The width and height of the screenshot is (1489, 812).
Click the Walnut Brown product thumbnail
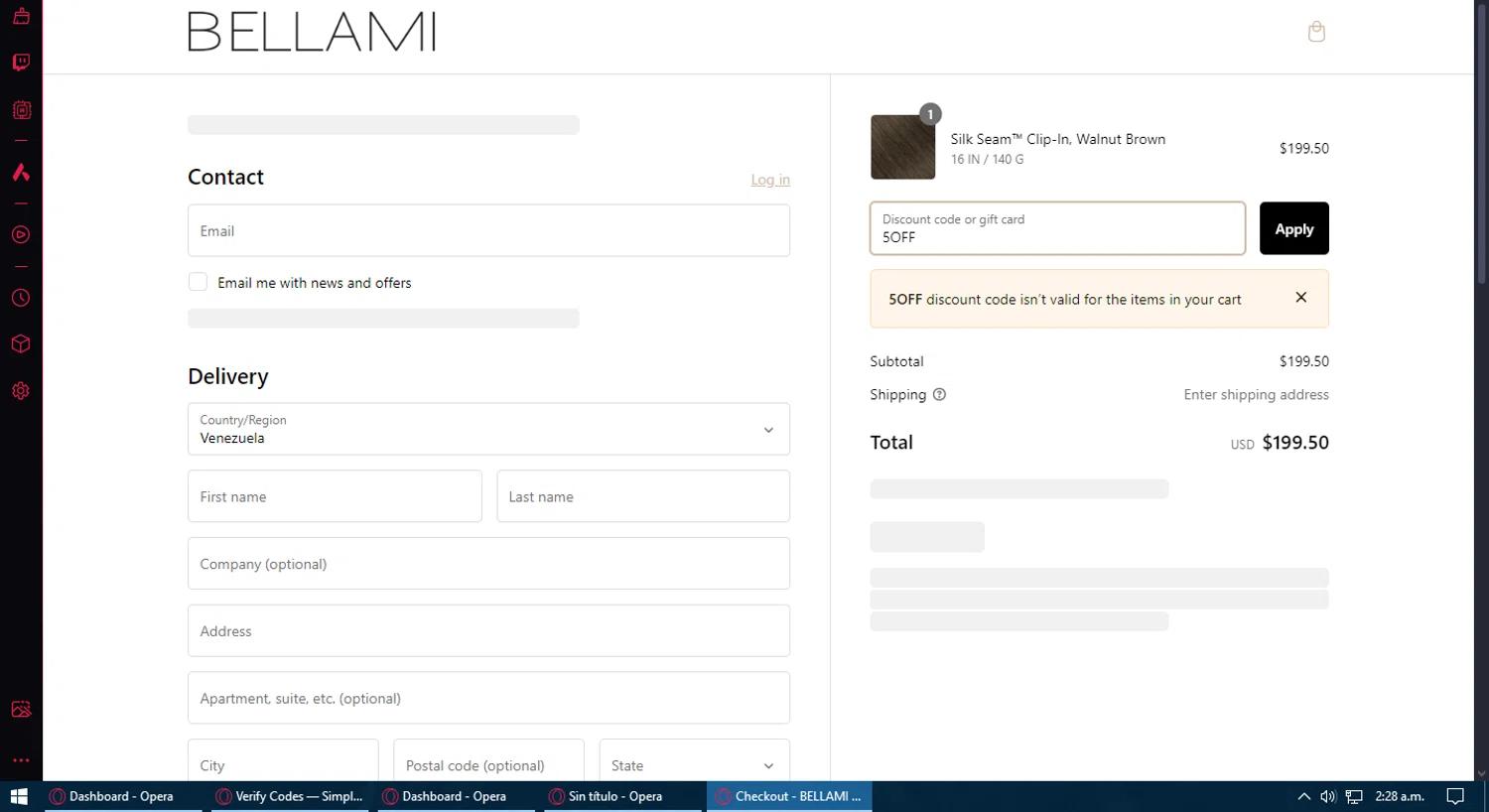(x=902, y=147)
